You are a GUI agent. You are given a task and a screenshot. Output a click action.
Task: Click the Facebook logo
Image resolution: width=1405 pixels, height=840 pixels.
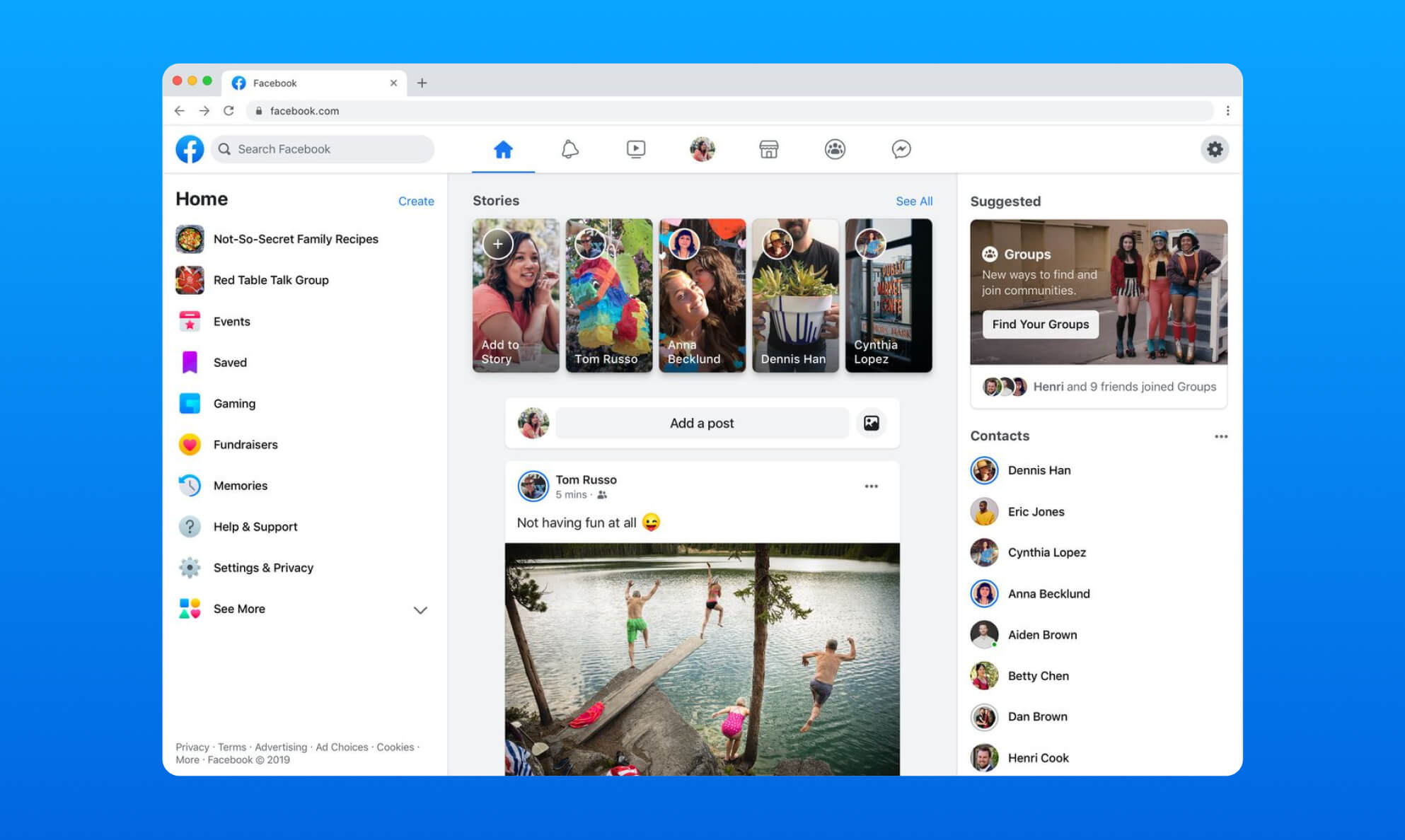pos(190,149)
